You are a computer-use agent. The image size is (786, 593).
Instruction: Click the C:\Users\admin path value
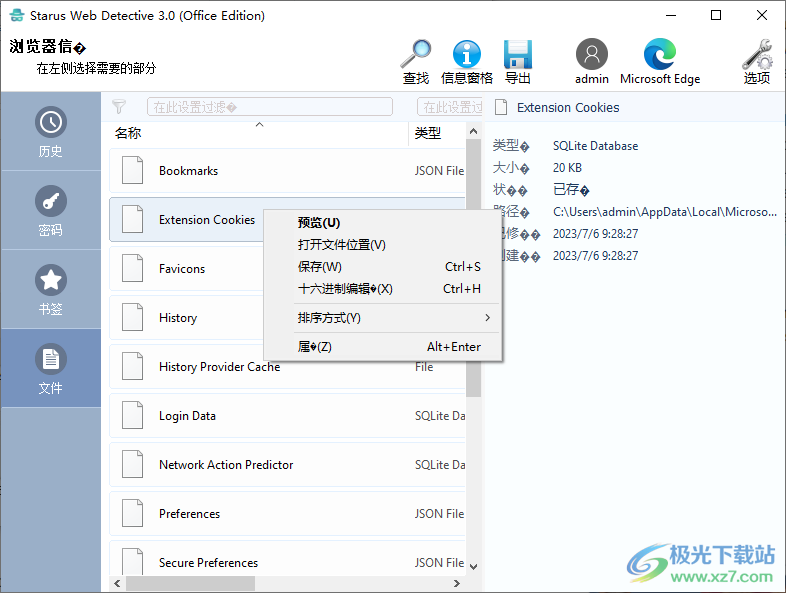point(665,212)
